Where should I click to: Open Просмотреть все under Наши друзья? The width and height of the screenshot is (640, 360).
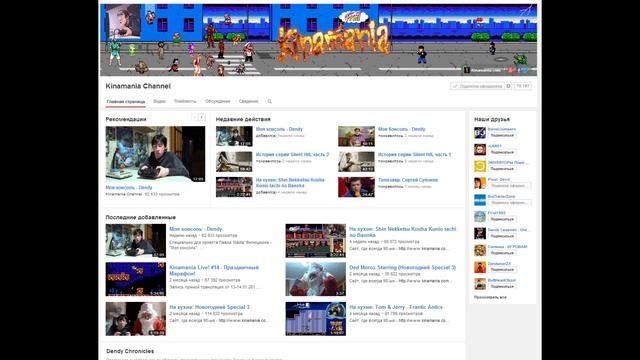tap(490, 297)
